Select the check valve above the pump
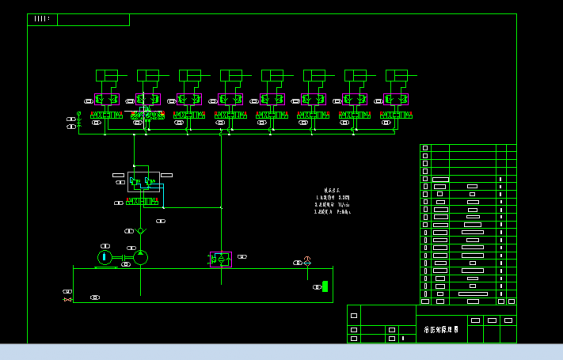Screen dimensions: 563x360 (x=140, y=231)
